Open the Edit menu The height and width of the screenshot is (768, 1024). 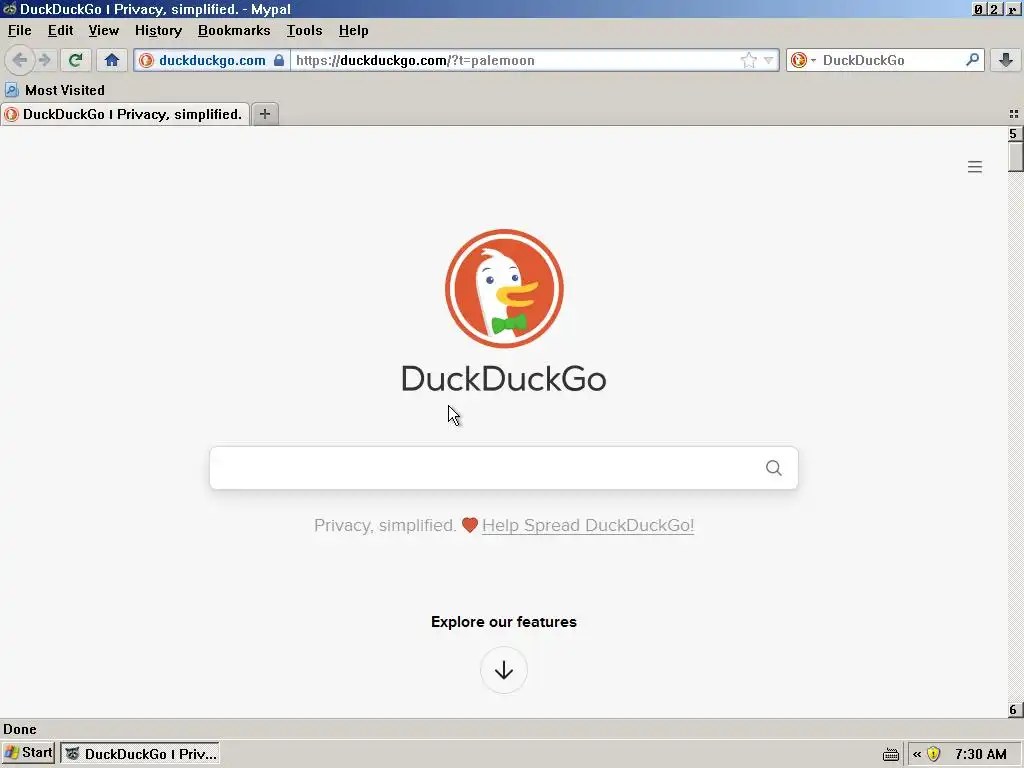pos(60,31)
